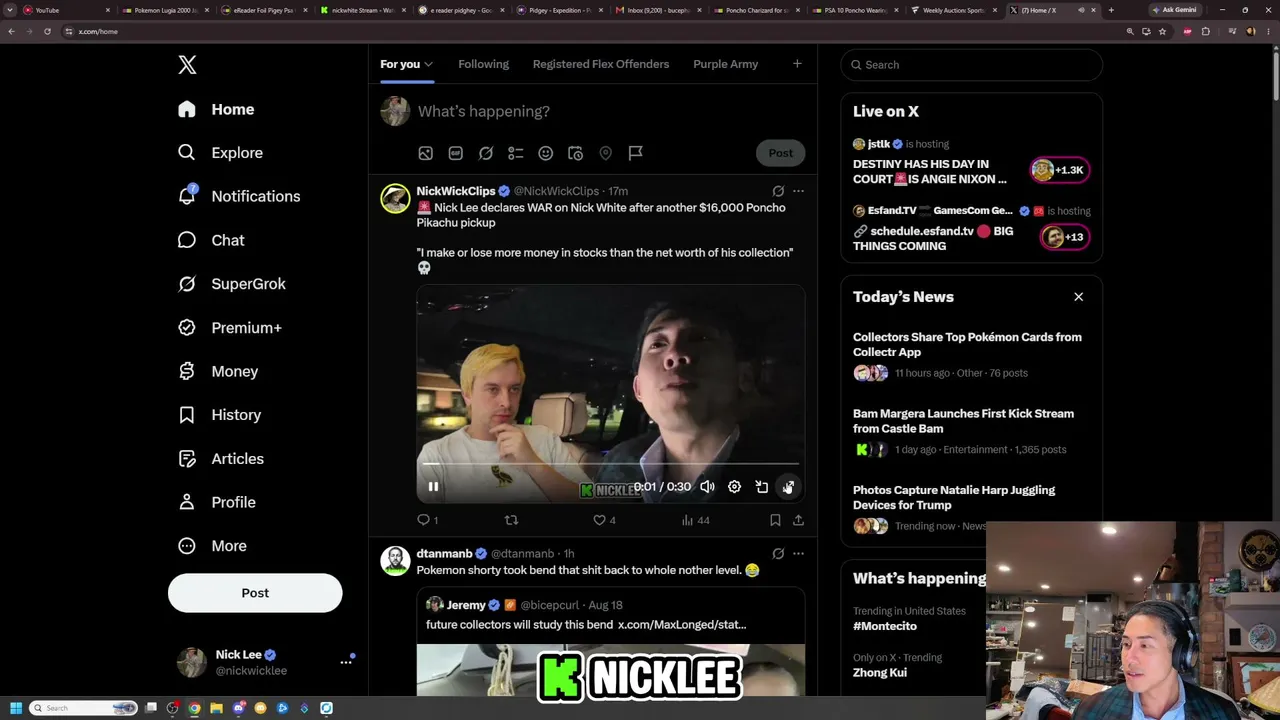Bookmark the NickWickClips post

tap(775, 520)
